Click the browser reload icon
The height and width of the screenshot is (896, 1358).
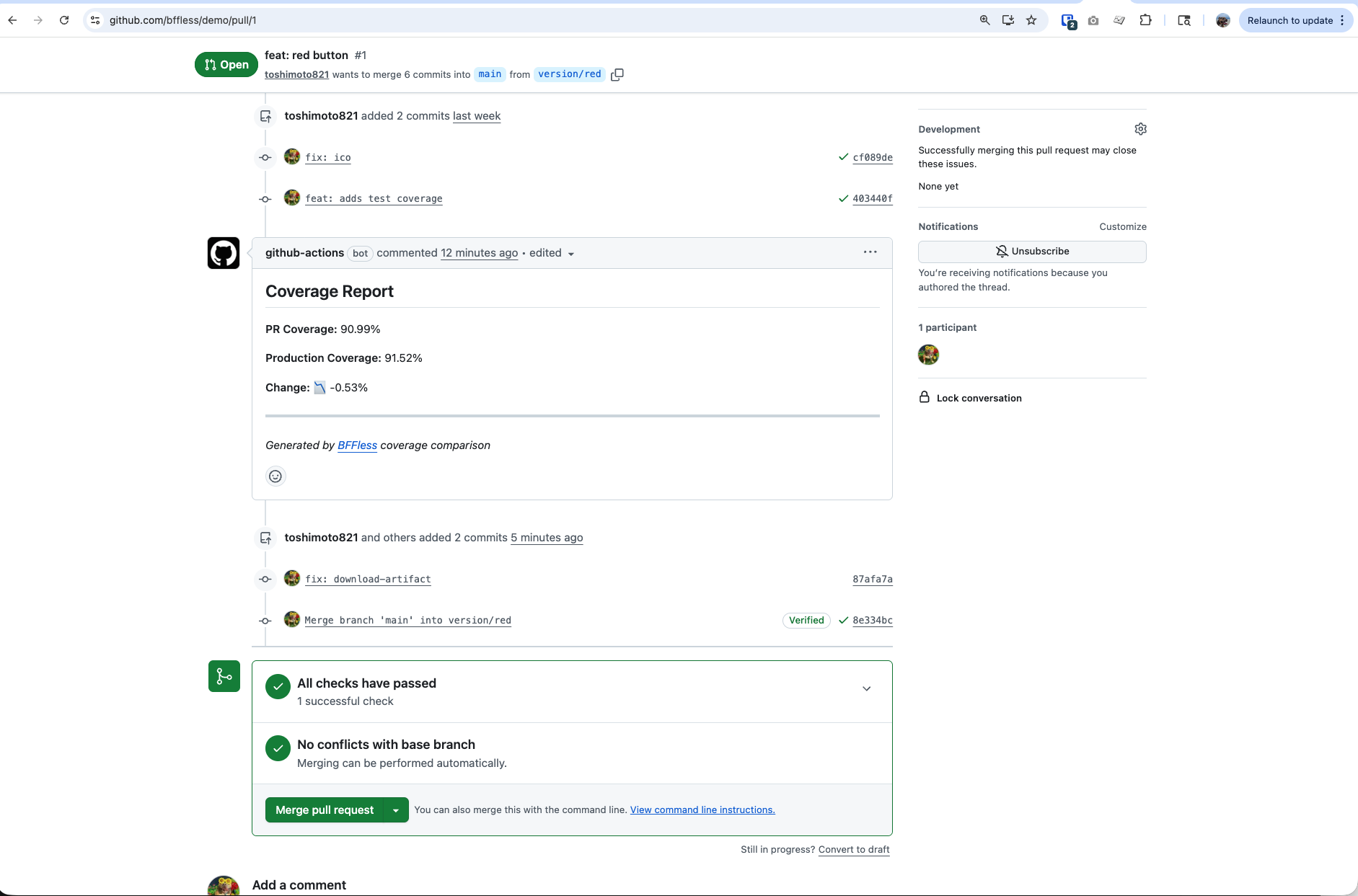point(64,20)
